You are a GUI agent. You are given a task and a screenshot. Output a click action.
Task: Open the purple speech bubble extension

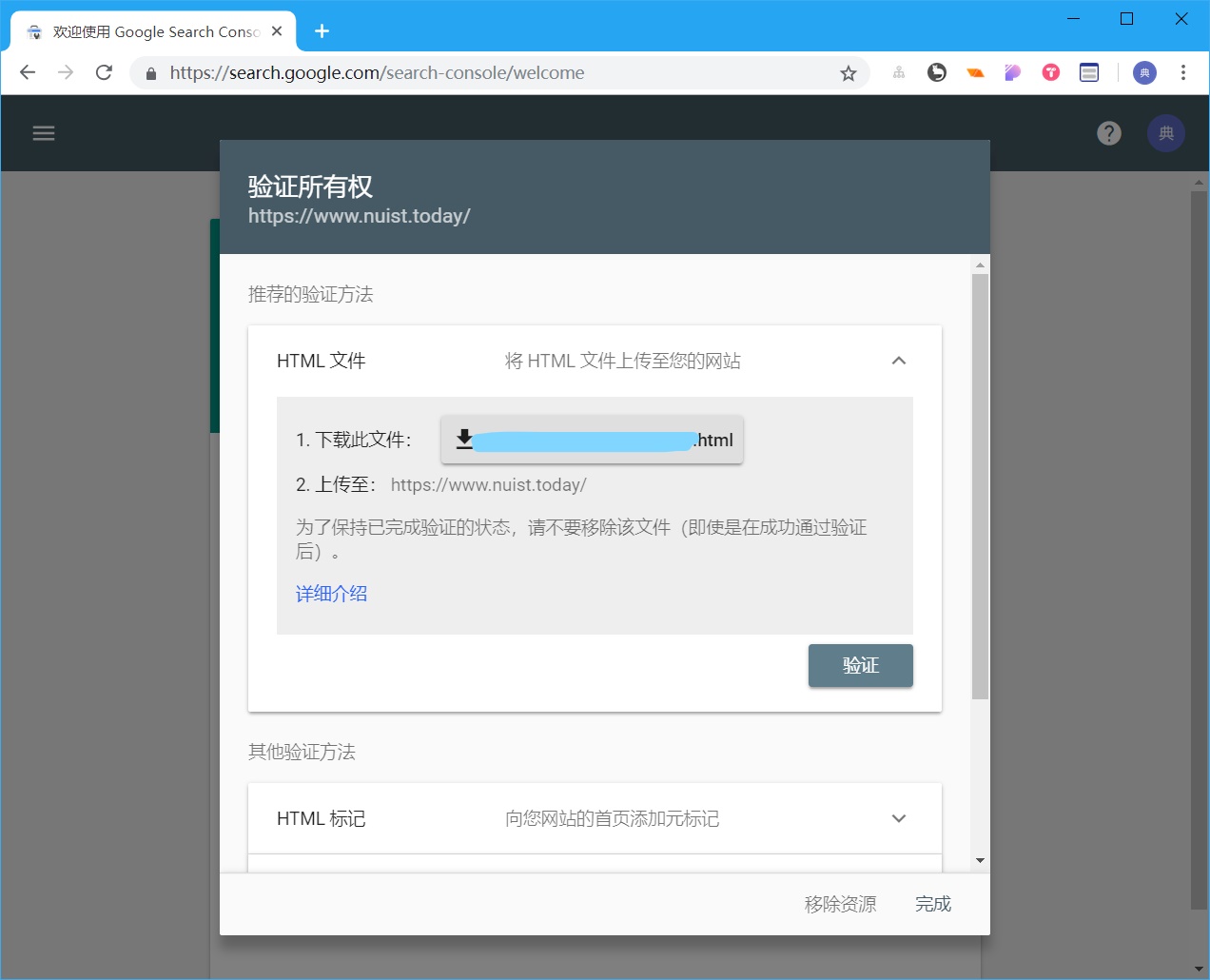pyautogui.click(x=1013, y=72)
